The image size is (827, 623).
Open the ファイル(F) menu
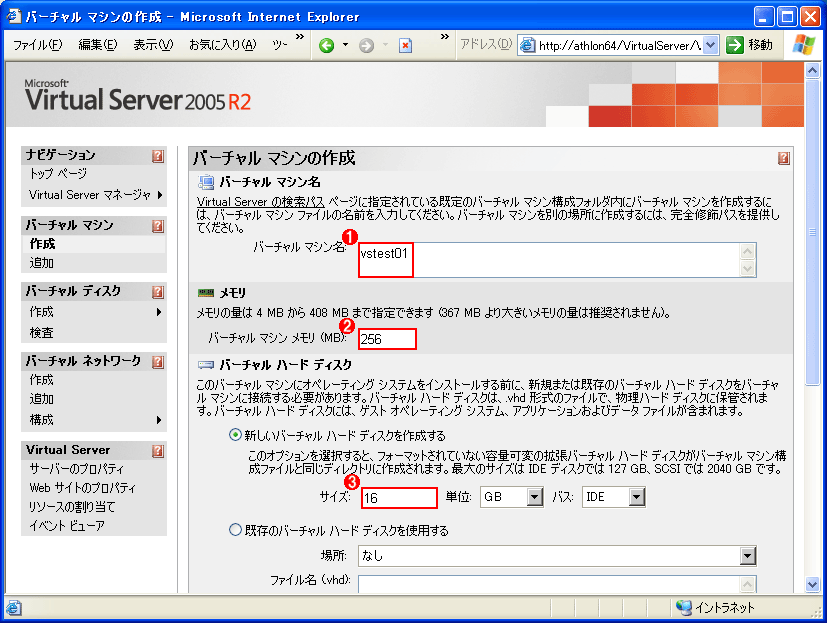coord(37,45)
